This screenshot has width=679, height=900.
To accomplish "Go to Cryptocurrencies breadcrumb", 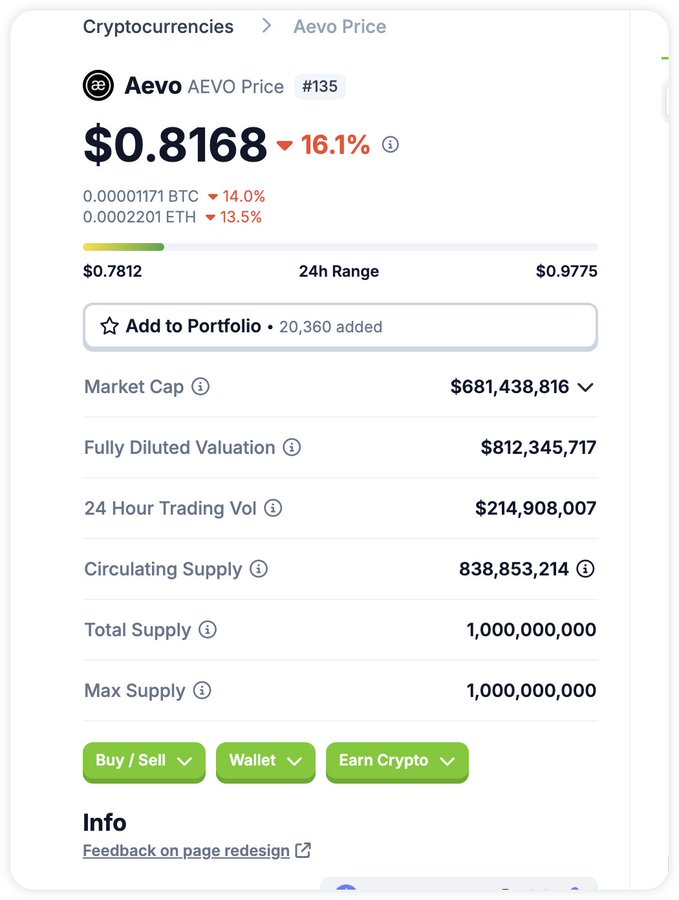I will (158, 26).
